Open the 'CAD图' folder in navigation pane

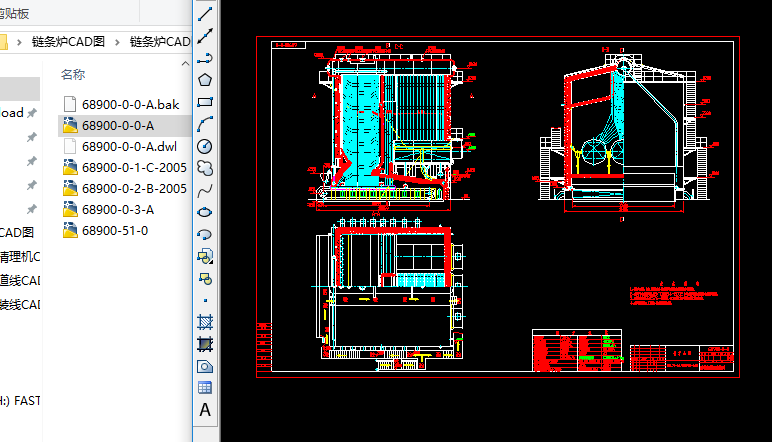[17, 232]
